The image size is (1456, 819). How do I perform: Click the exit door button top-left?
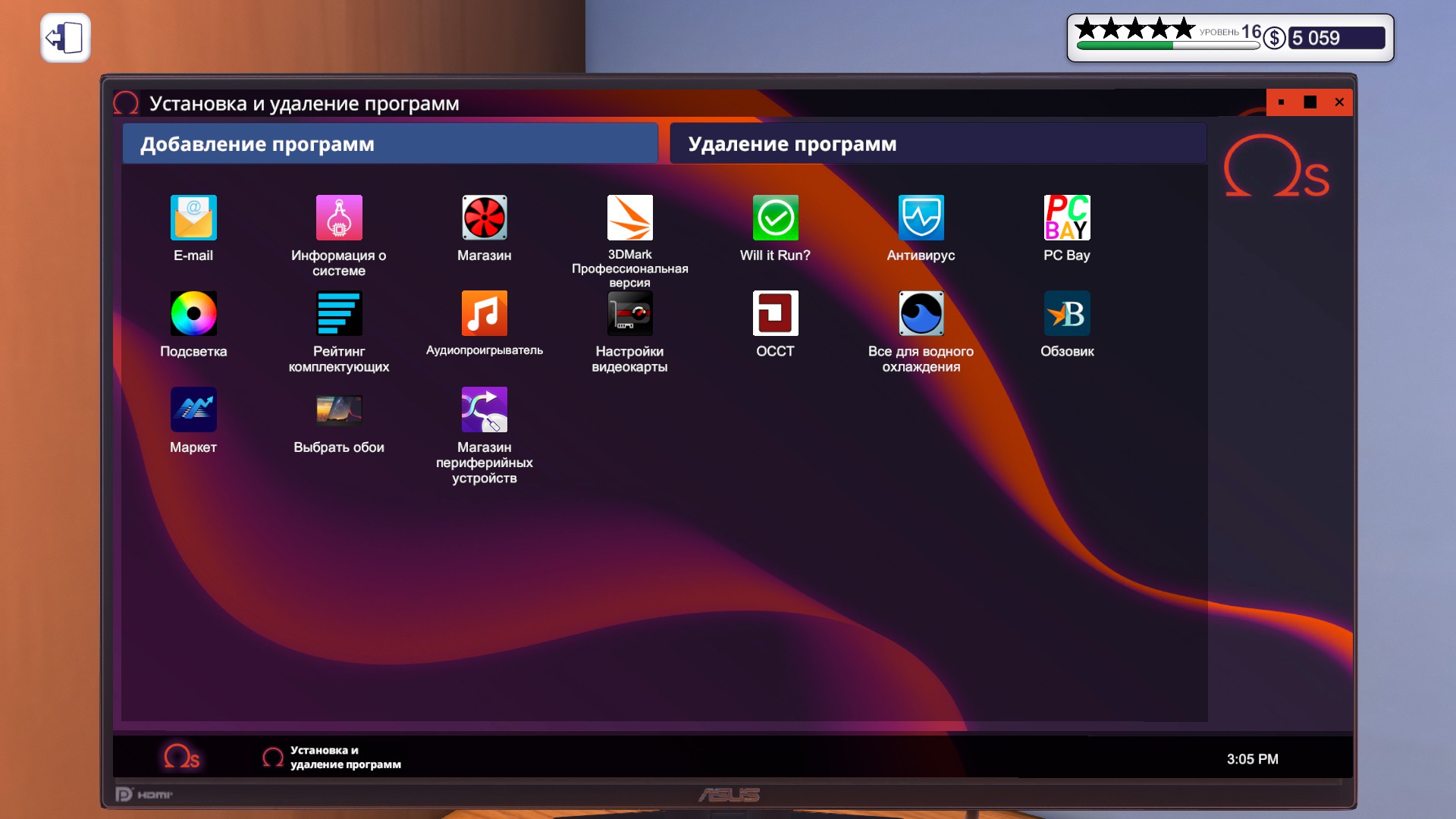[65, 38]
